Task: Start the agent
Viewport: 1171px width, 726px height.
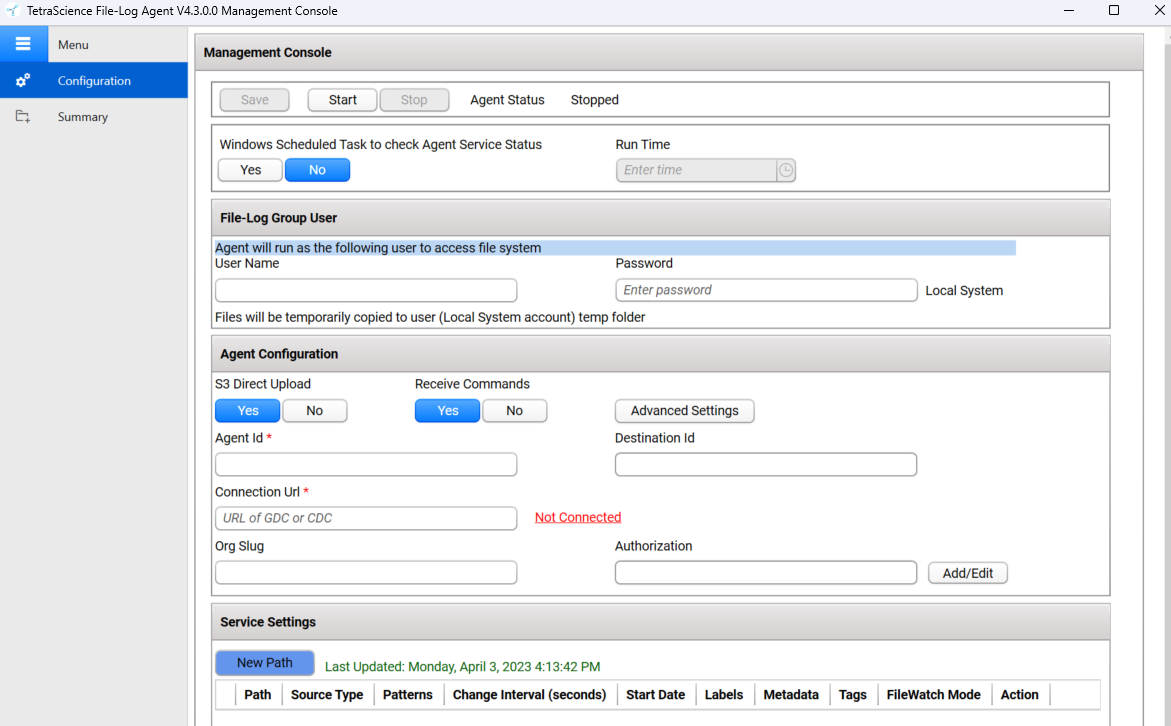Action: (341, 99)
